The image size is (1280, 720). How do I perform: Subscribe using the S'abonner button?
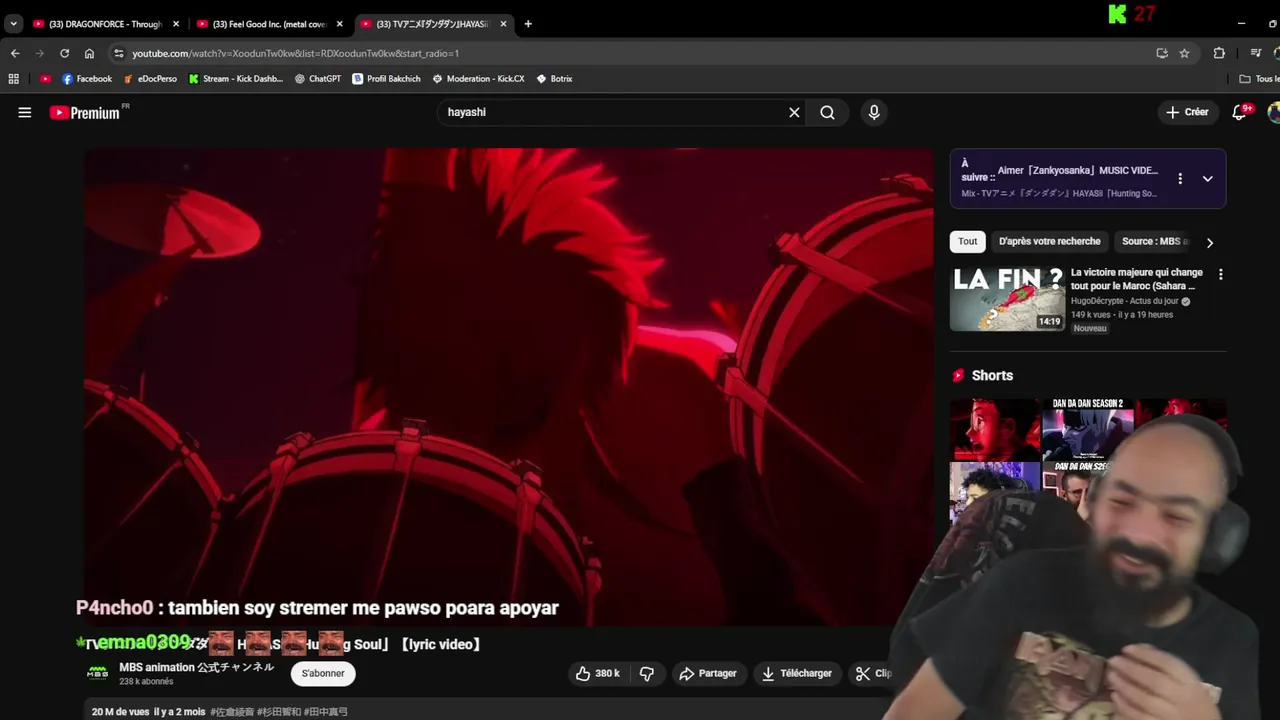click(x=323, y=673)
